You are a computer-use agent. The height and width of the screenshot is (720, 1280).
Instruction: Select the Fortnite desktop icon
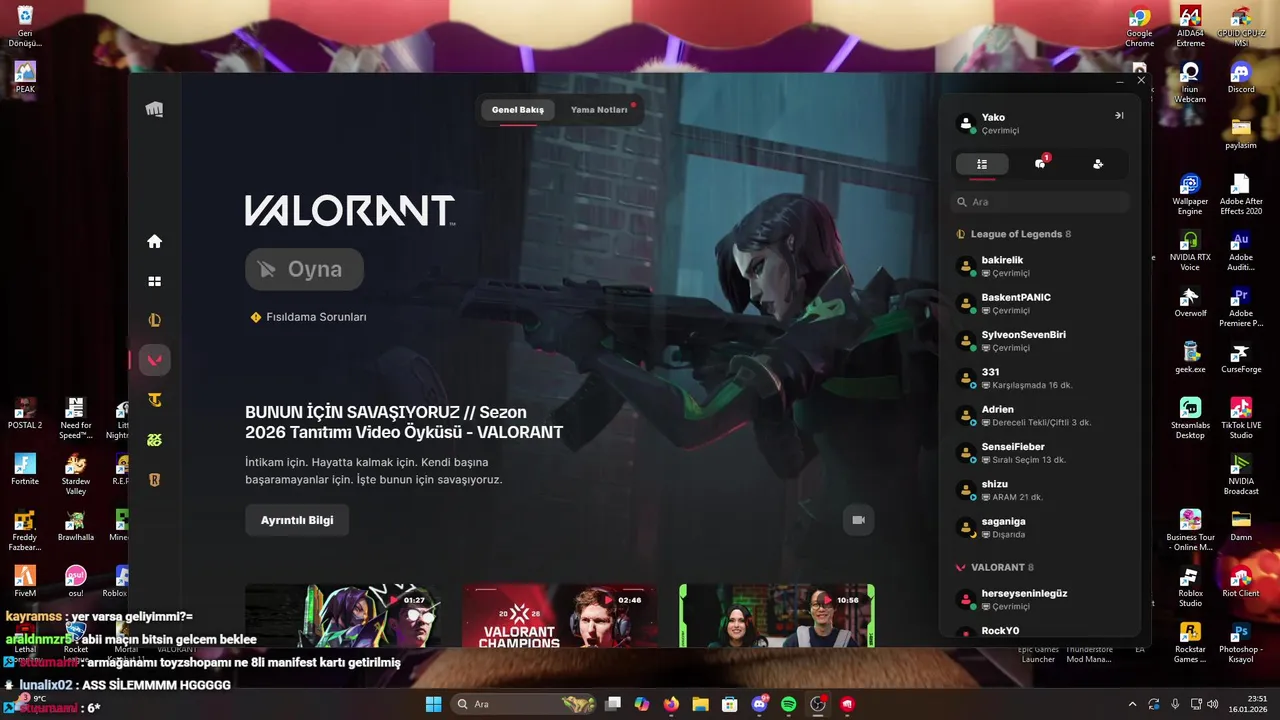tap(25, 469)
